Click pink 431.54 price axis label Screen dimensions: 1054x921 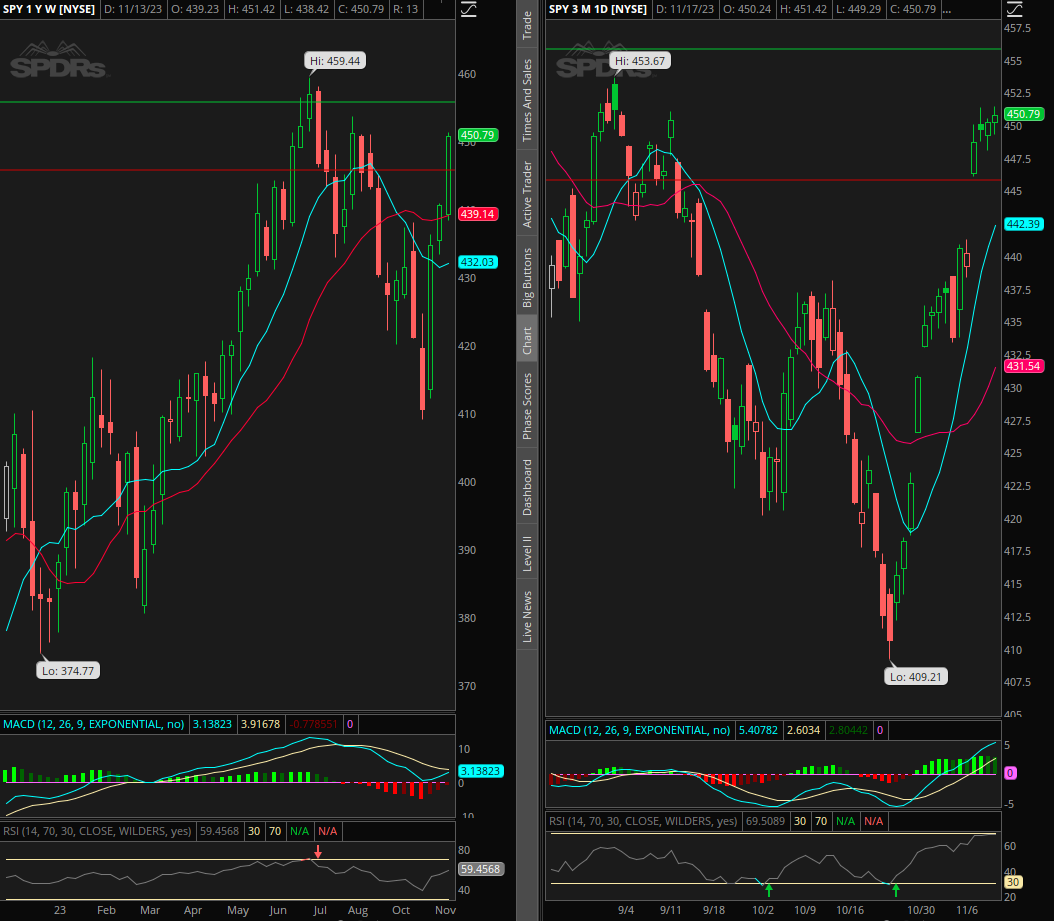point(1024,366)
